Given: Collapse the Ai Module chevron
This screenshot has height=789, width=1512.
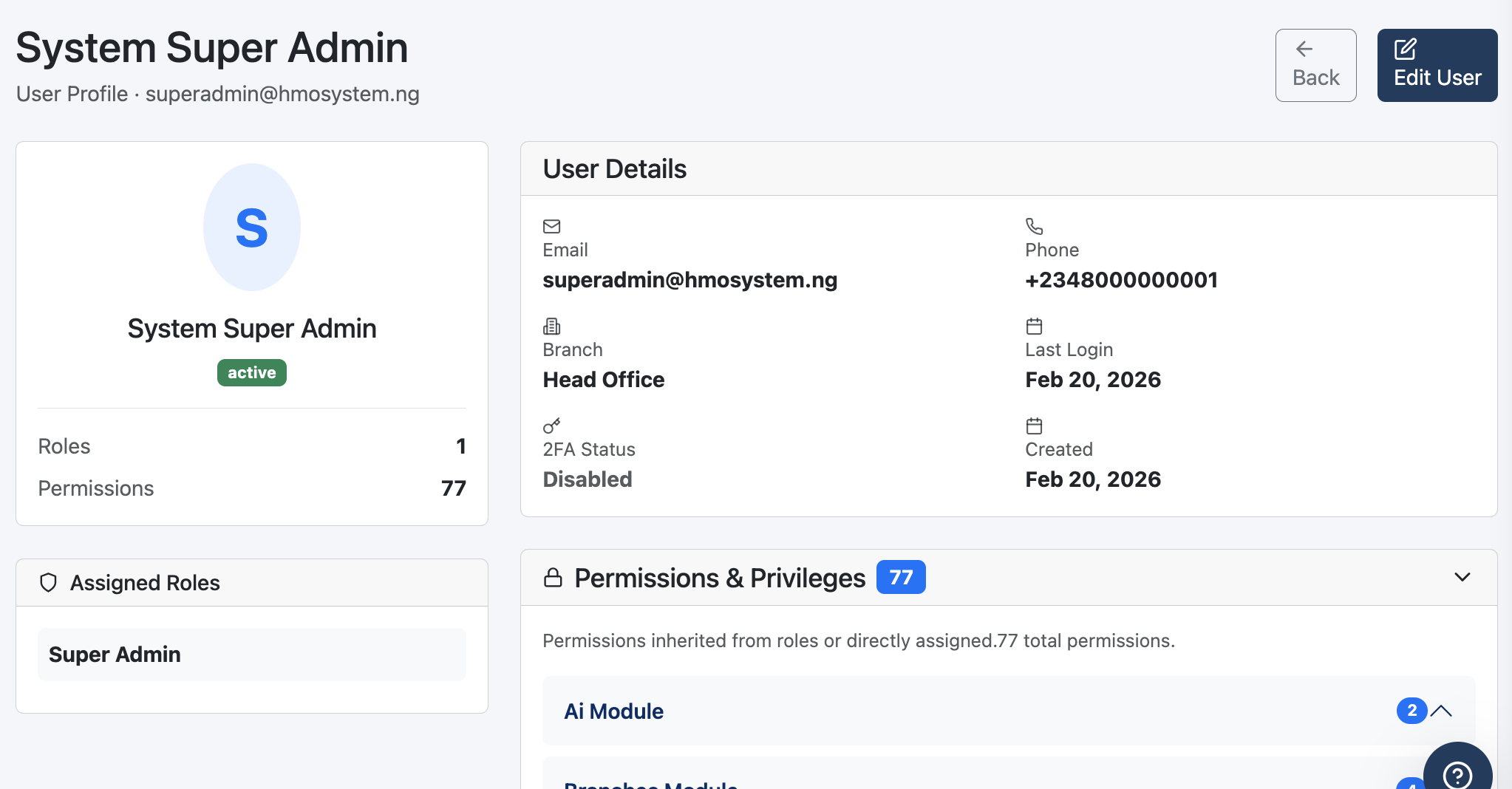Looking at the screenshot, I should click(1441, 711).
